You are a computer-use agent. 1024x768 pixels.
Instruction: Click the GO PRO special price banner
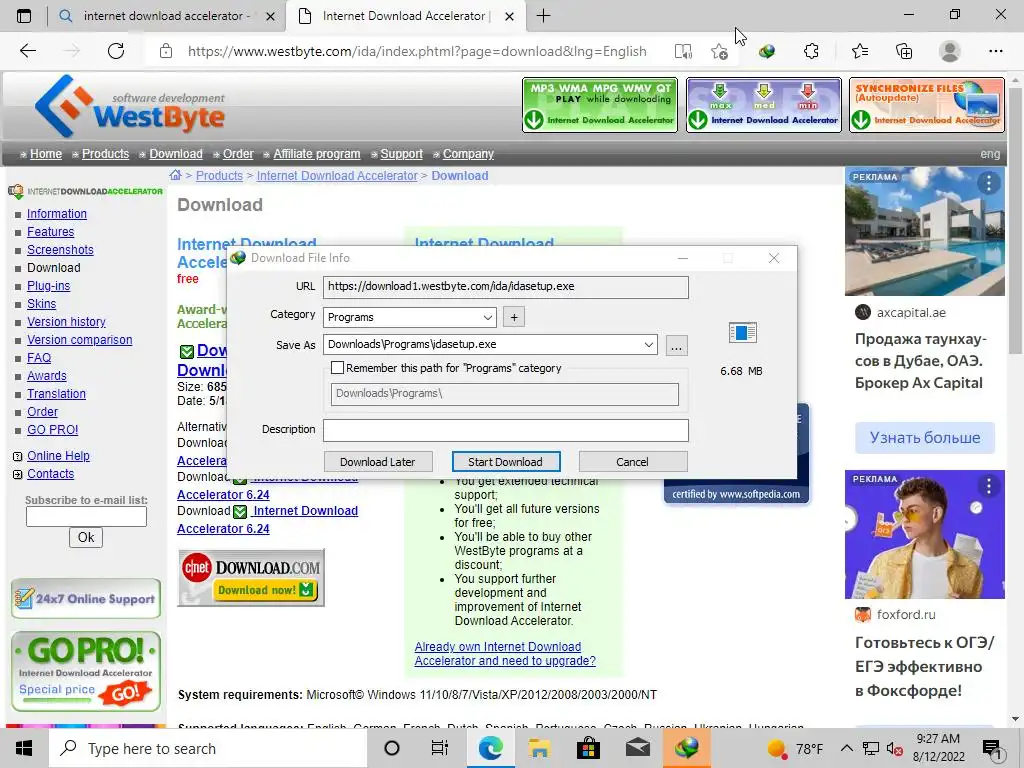pos(86,671)
